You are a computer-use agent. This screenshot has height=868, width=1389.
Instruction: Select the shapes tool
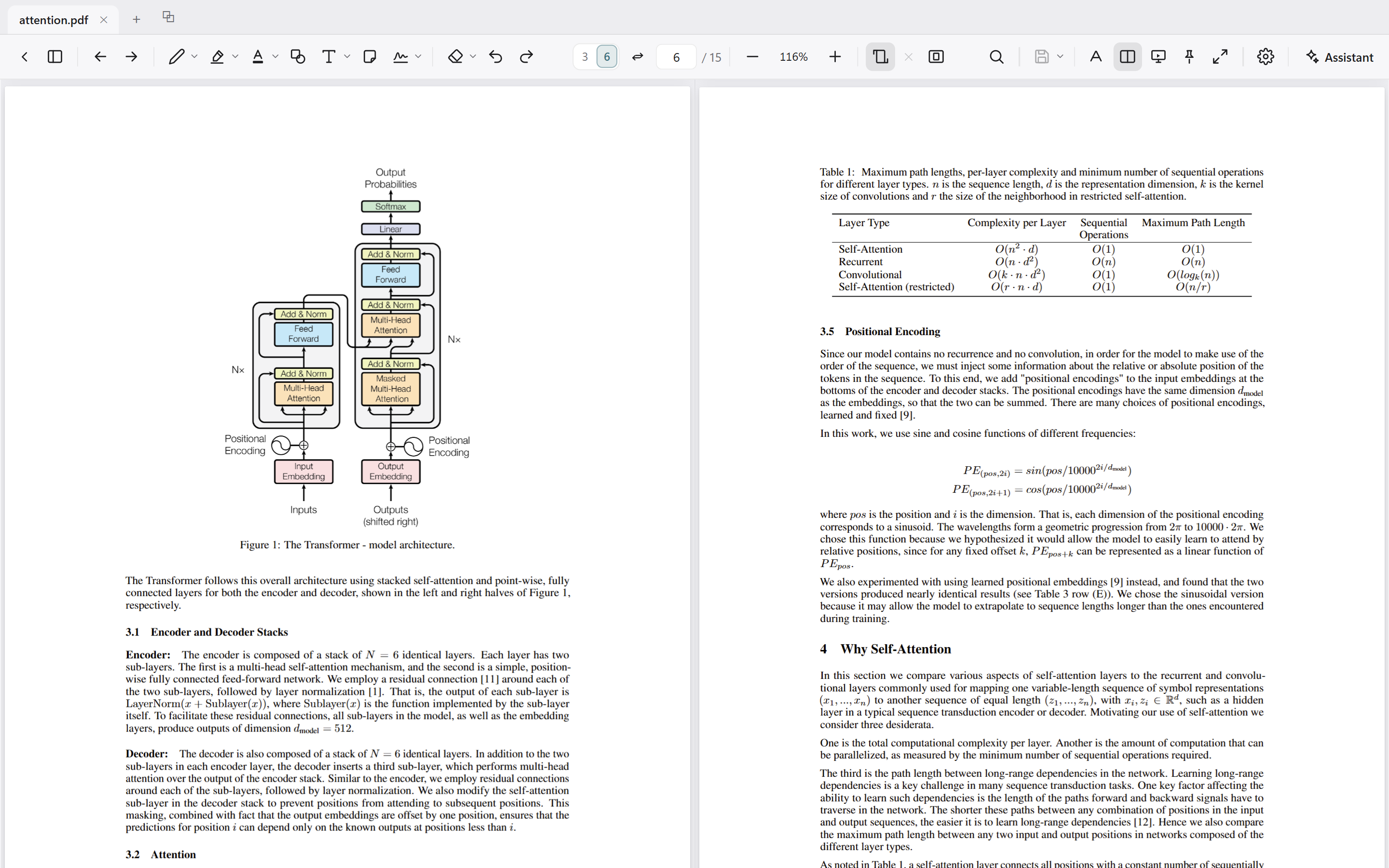click(298, 57)
